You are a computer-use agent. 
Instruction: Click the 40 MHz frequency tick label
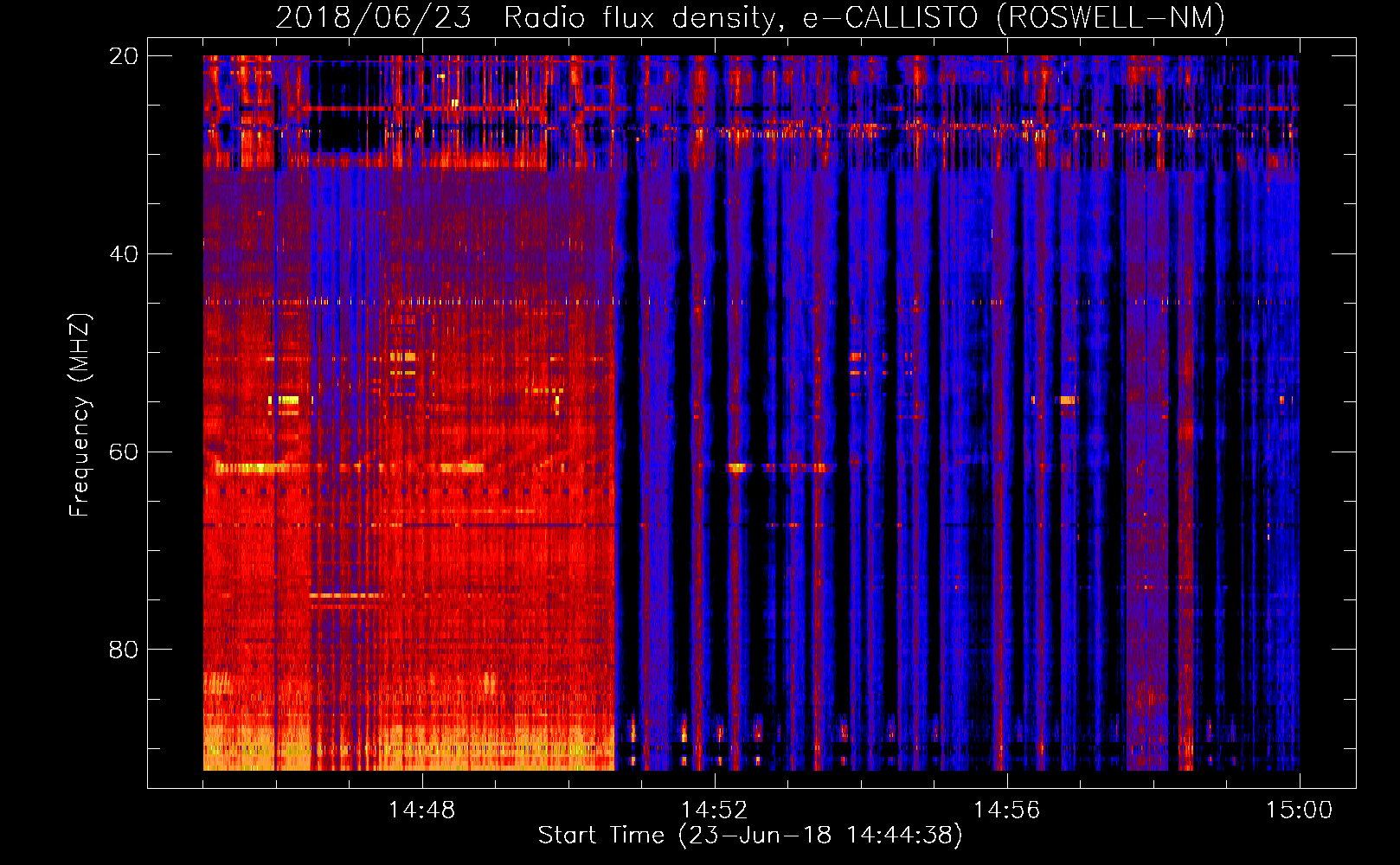pos(123,254)
